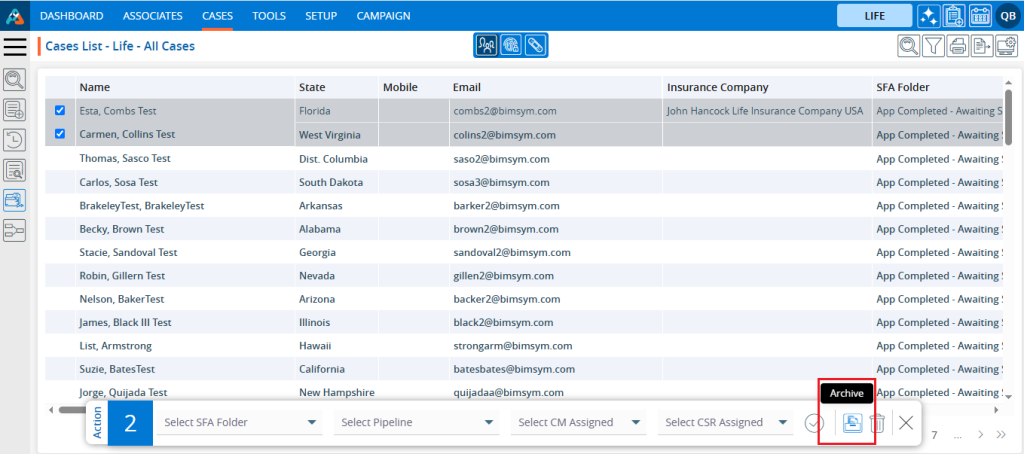The height and width of the screenshot is (454, 1024).
Task: Open the Select CM Assigned dropdown
Action: (x=580, y=422)
